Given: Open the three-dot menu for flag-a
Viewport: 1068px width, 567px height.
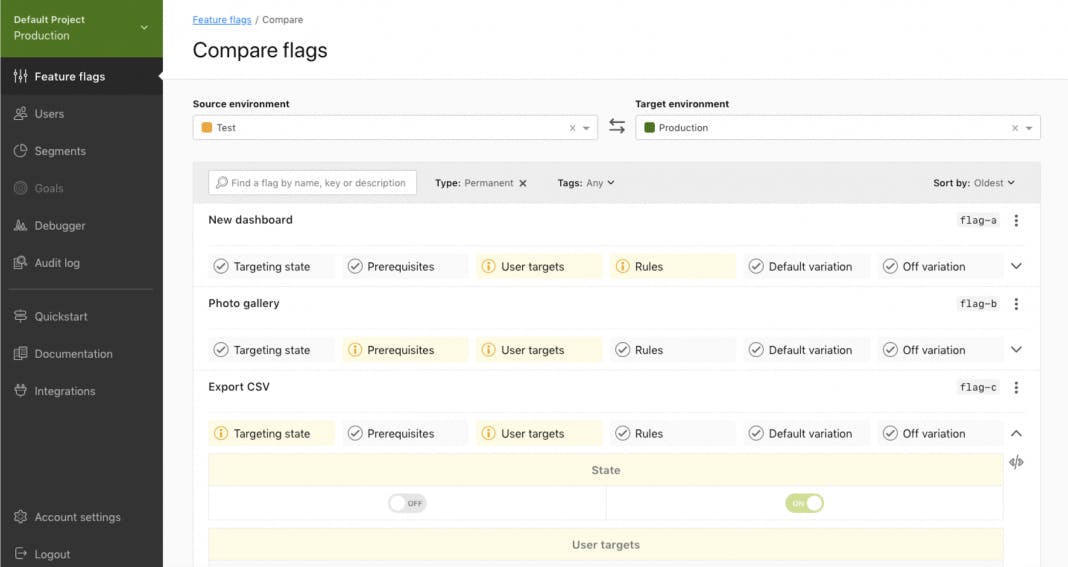Looking at the screenshot, I should [1016, 221].
